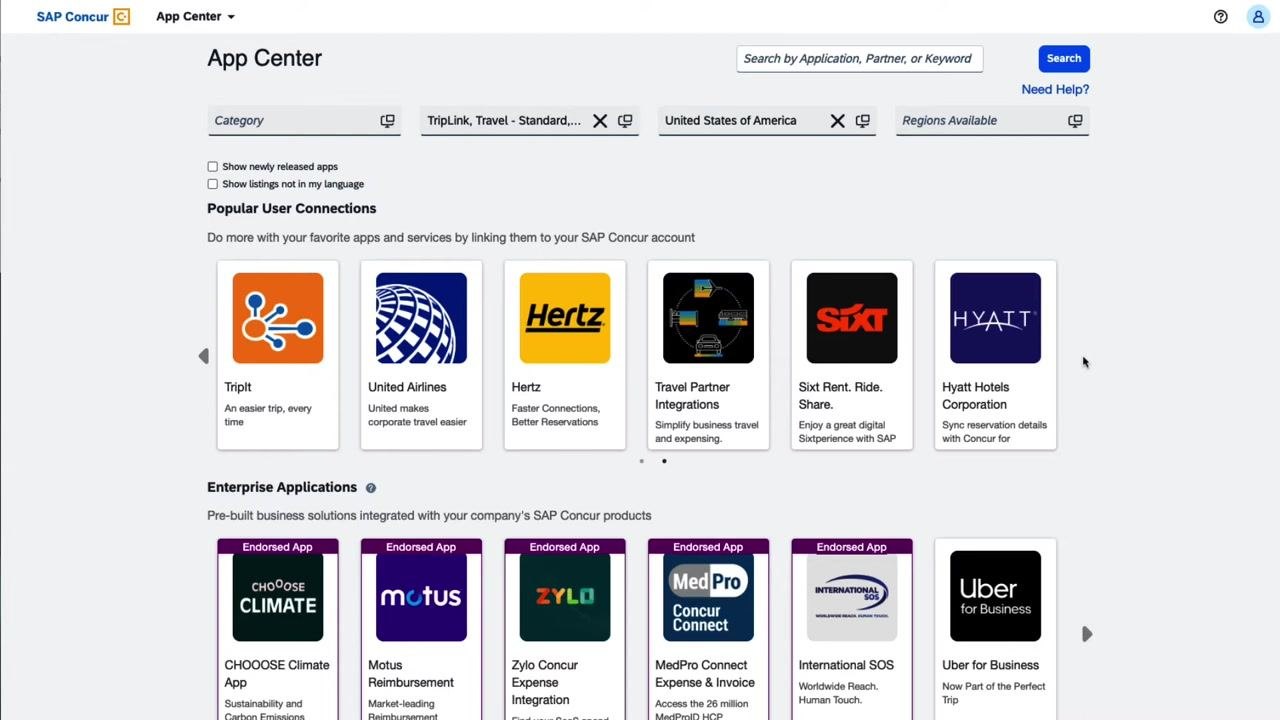The image size is (1280, 720).
Task: Open the MedPro Concur Connect logo
Action: (x=708, y=596)
